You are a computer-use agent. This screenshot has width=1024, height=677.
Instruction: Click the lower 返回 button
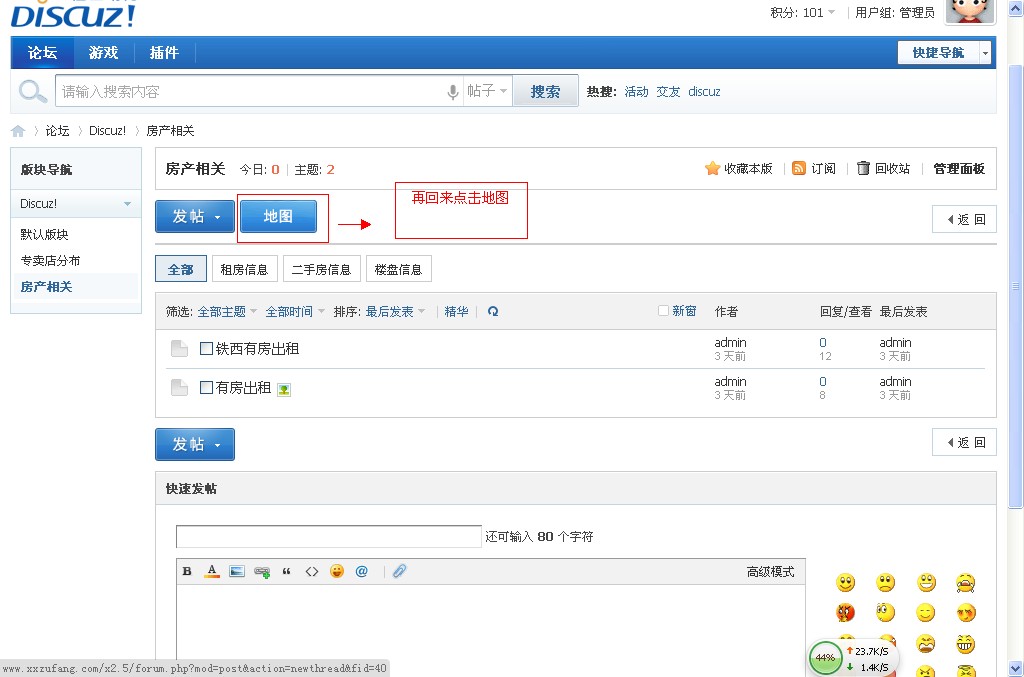[964, 443]
